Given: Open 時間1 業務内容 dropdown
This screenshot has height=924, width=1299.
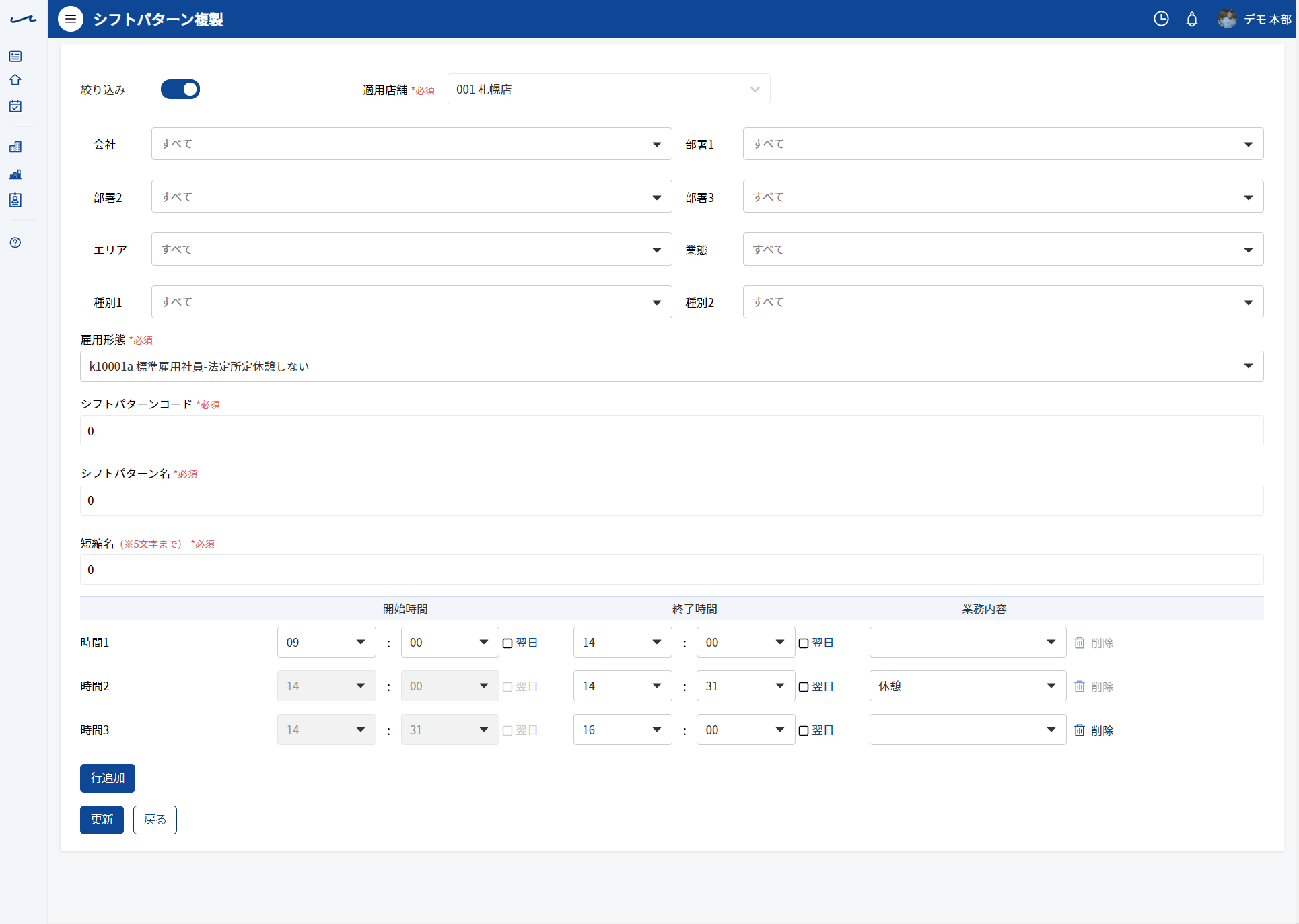Looking at the screenshot, I should click(x=968, y=643).
